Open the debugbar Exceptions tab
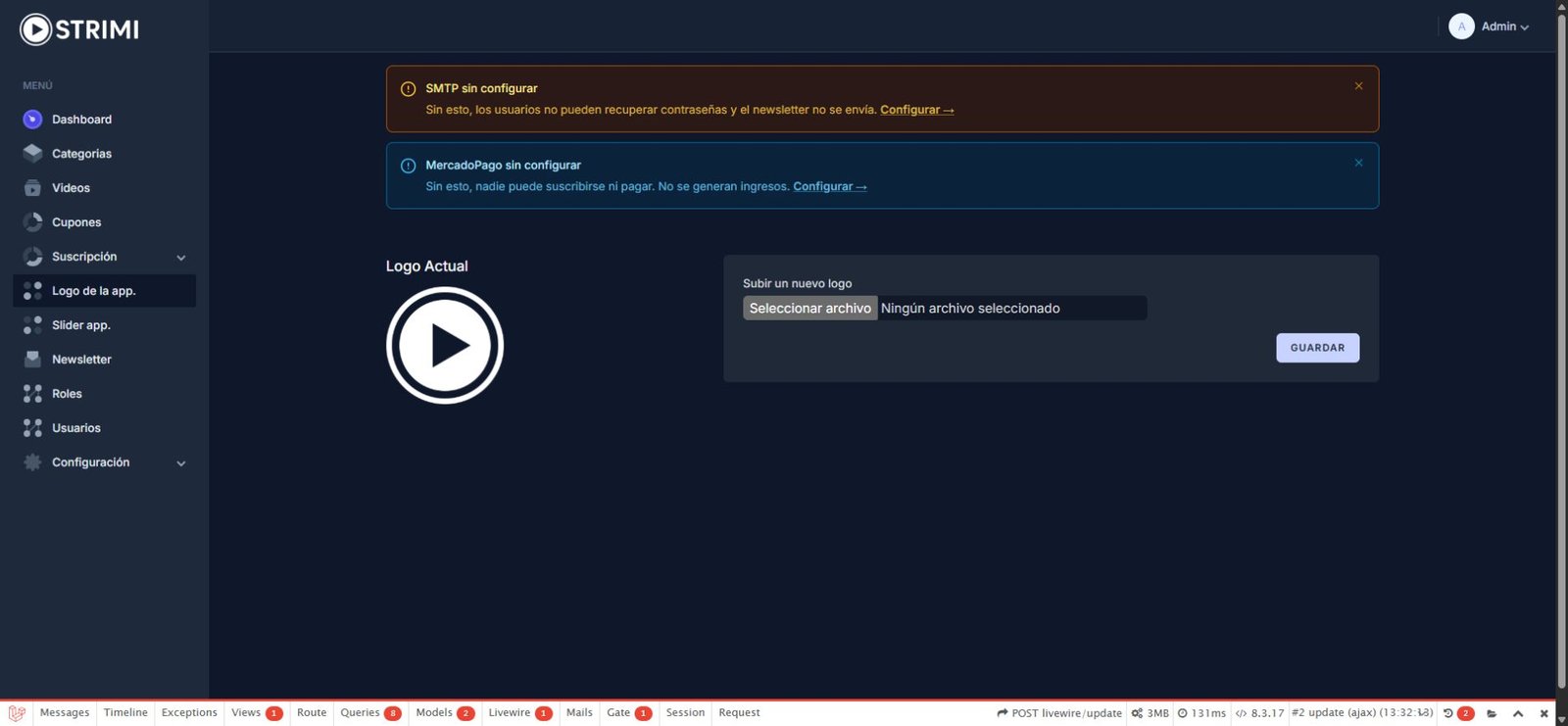The width and height of the screenshot is (1568, 726). coord(189,713)
